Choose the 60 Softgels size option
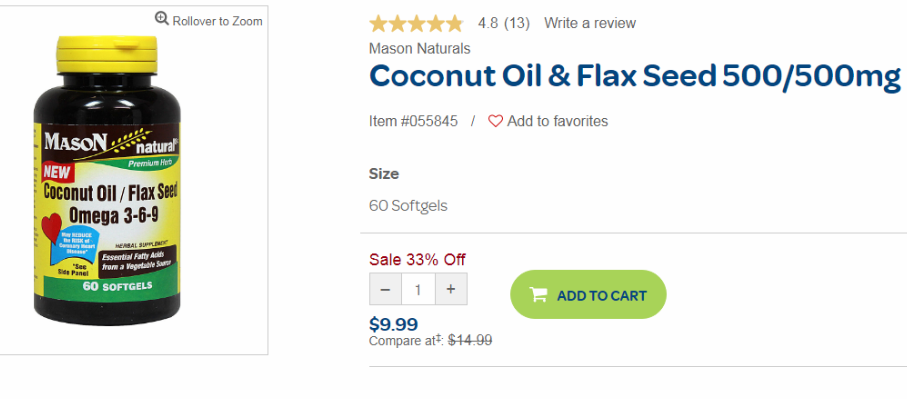The image size is (907, 399). [x=408, y=206]
